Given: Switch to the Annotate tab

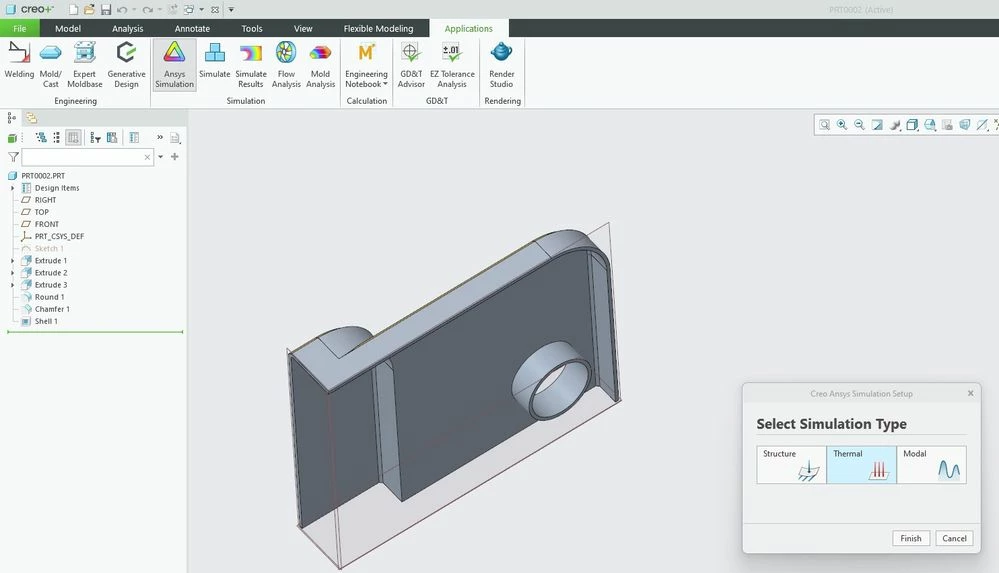Looking at the screenshot, I should pyautogui.click(x=192, y=28).
